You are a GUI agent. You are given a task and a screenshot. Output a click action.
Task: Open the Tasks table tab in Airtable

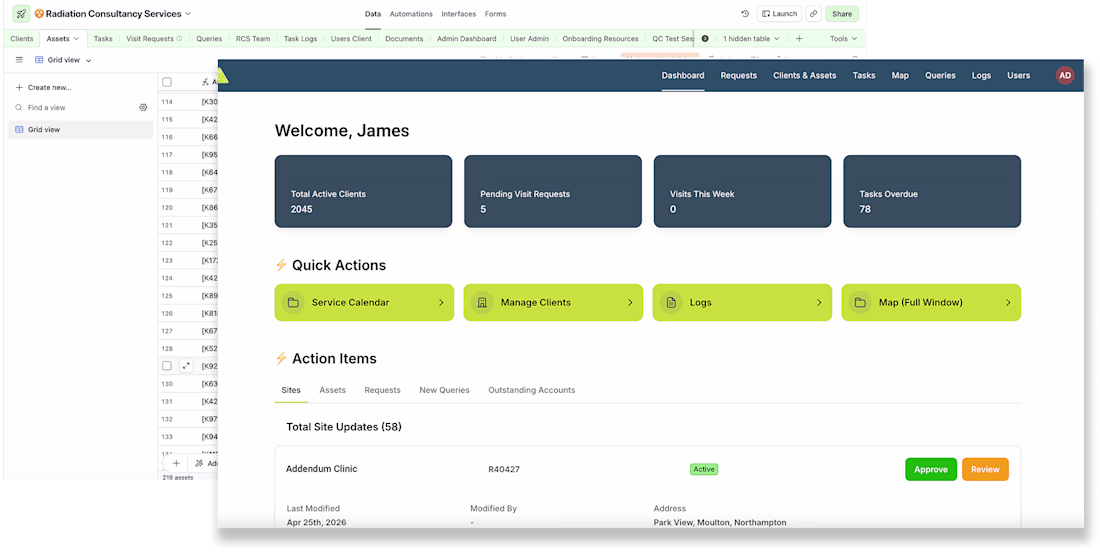point(103,39)
